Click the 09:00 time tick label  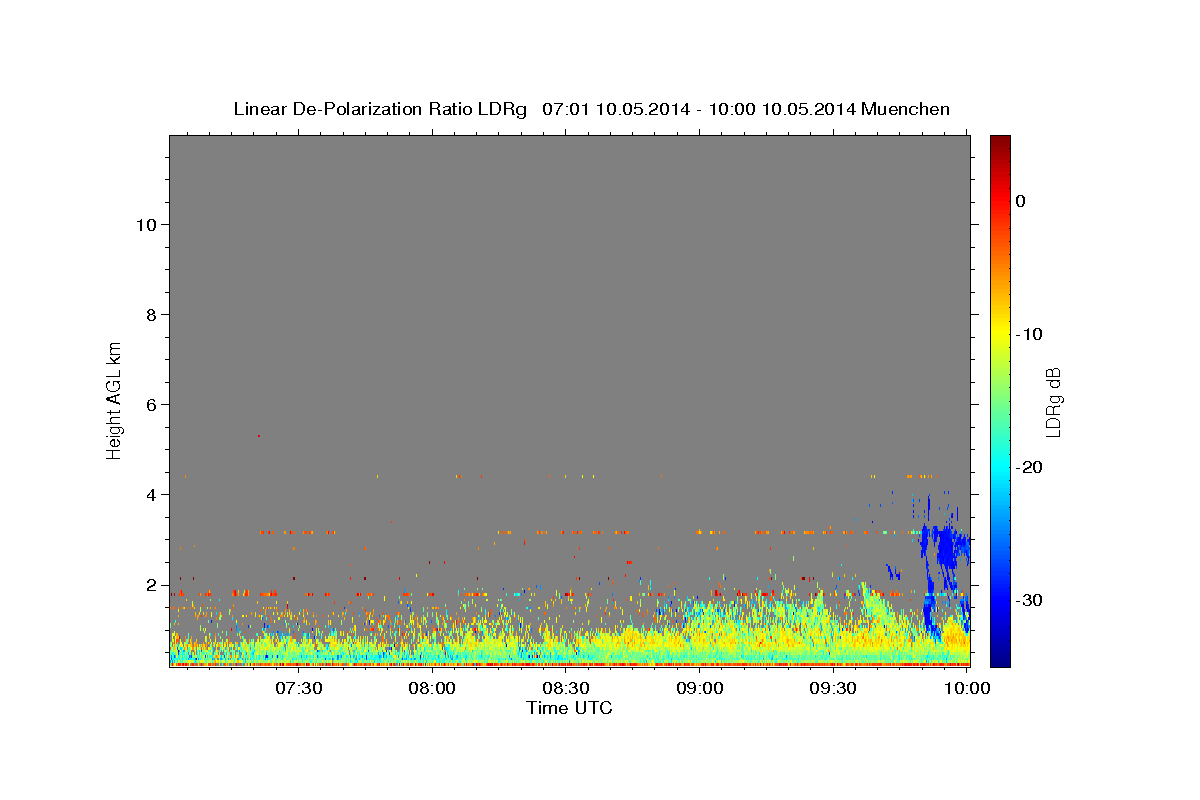pos(700,688)
